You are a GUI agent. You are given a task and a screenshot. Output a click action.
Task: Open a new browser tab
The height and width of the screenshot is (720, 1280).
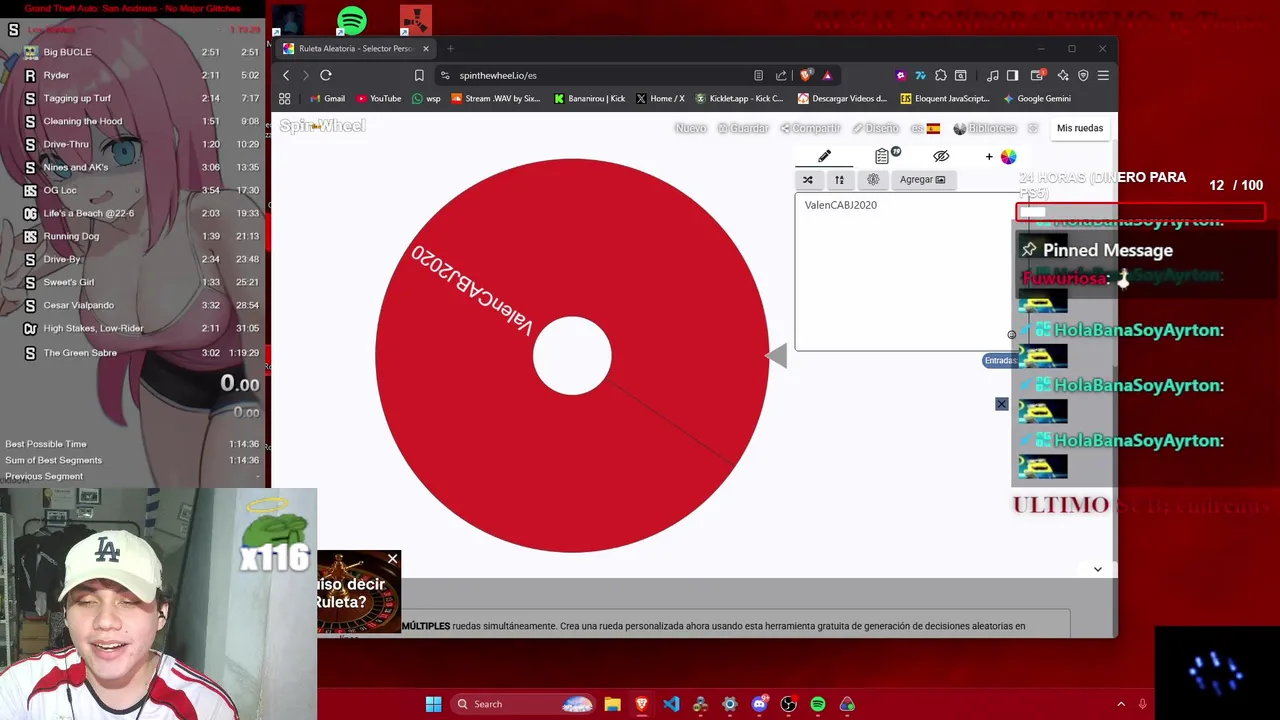pos(450,48)
